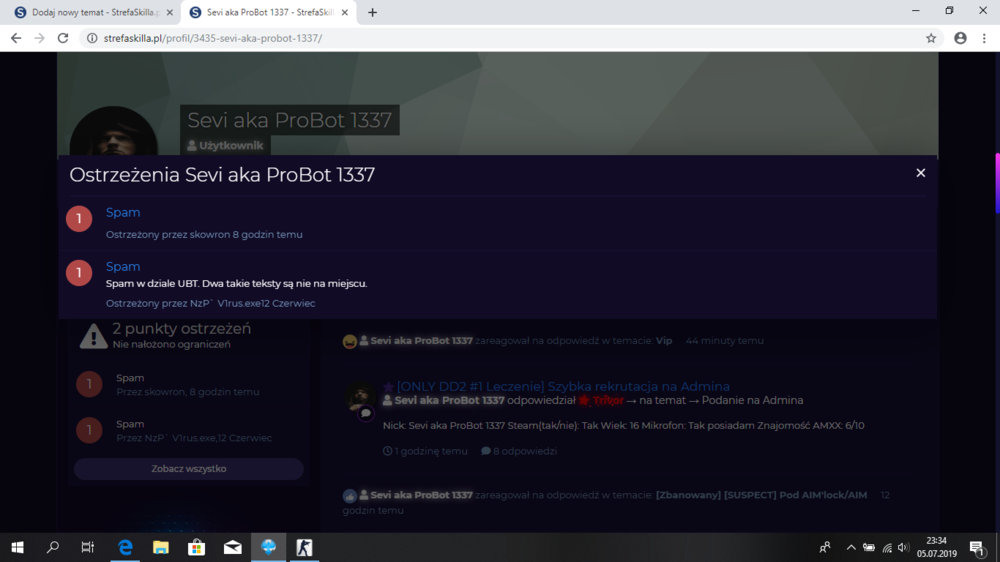Click the star icon before the ONLY DD2 topic
1000x562 pixels.
[x=388, y=387]
